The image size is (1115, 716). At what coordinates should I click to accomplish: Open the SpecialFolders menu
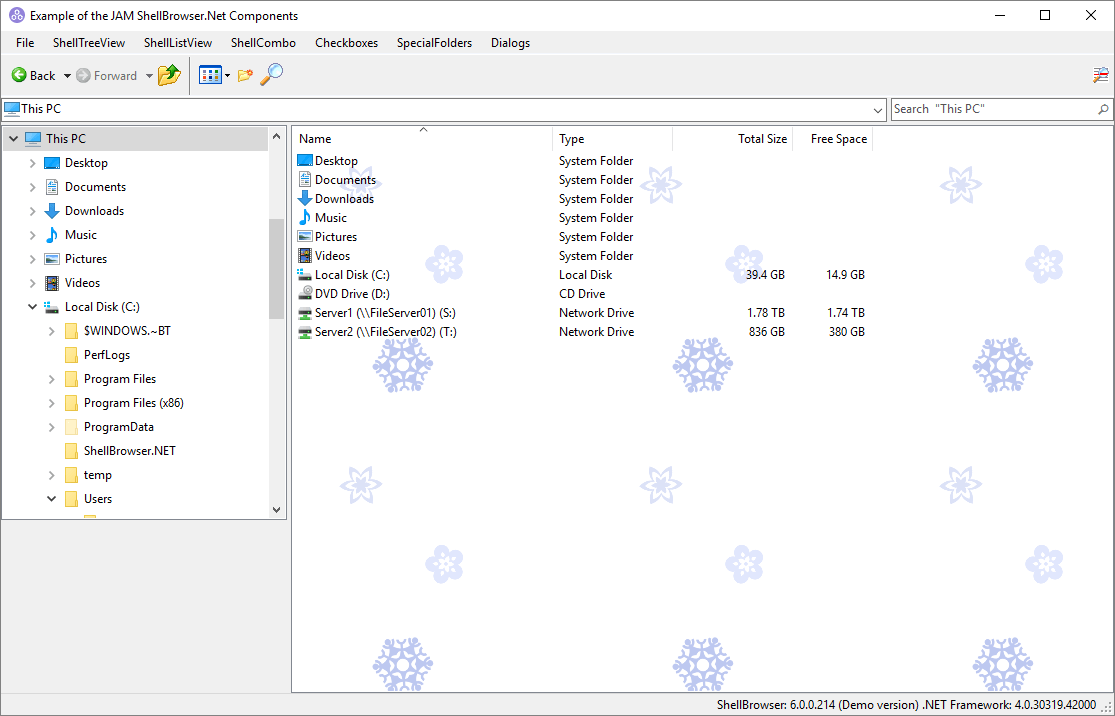click(434, 43)
